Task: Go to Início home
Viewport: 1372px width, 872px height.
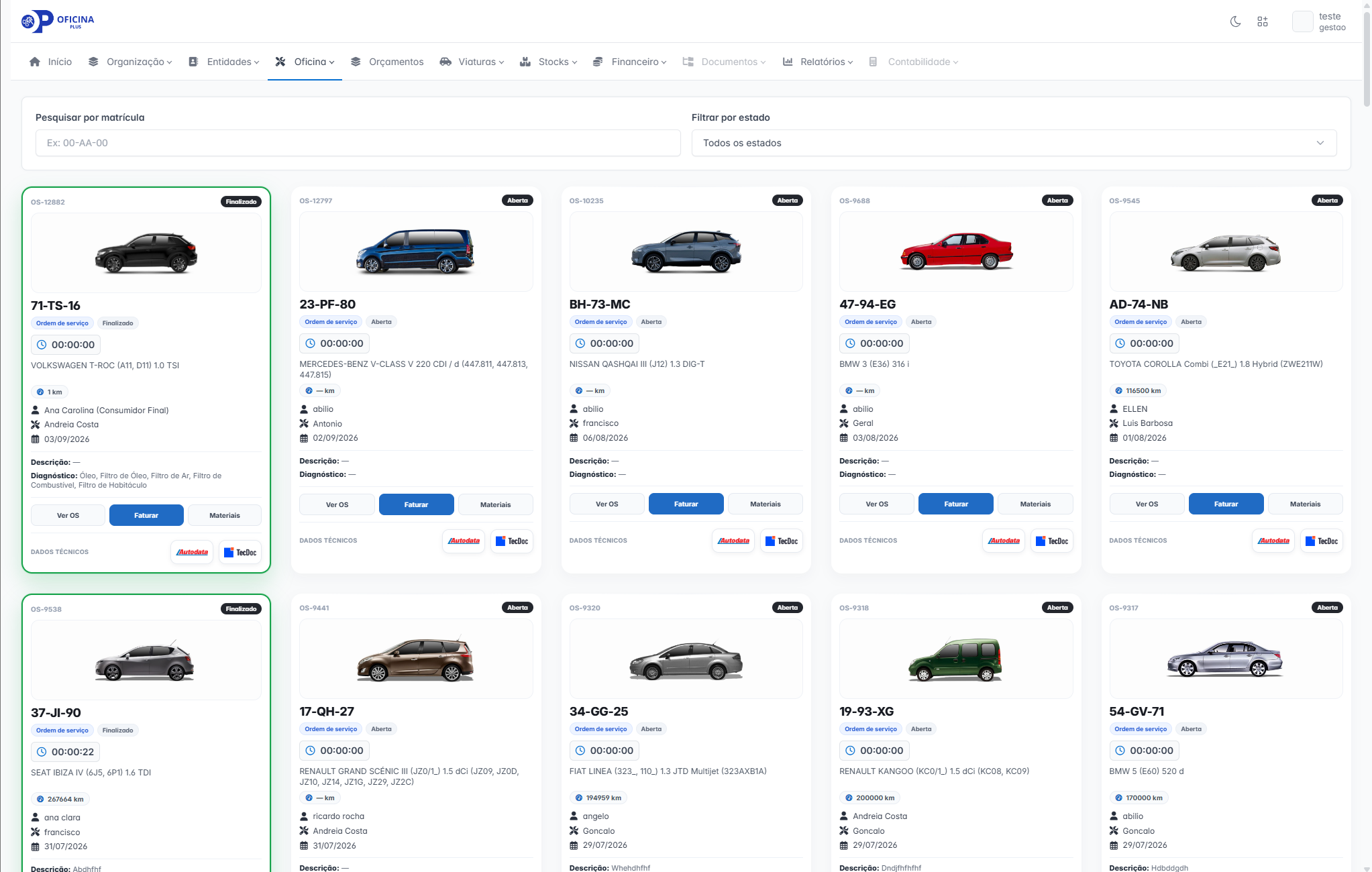Action: coord(51,62)
